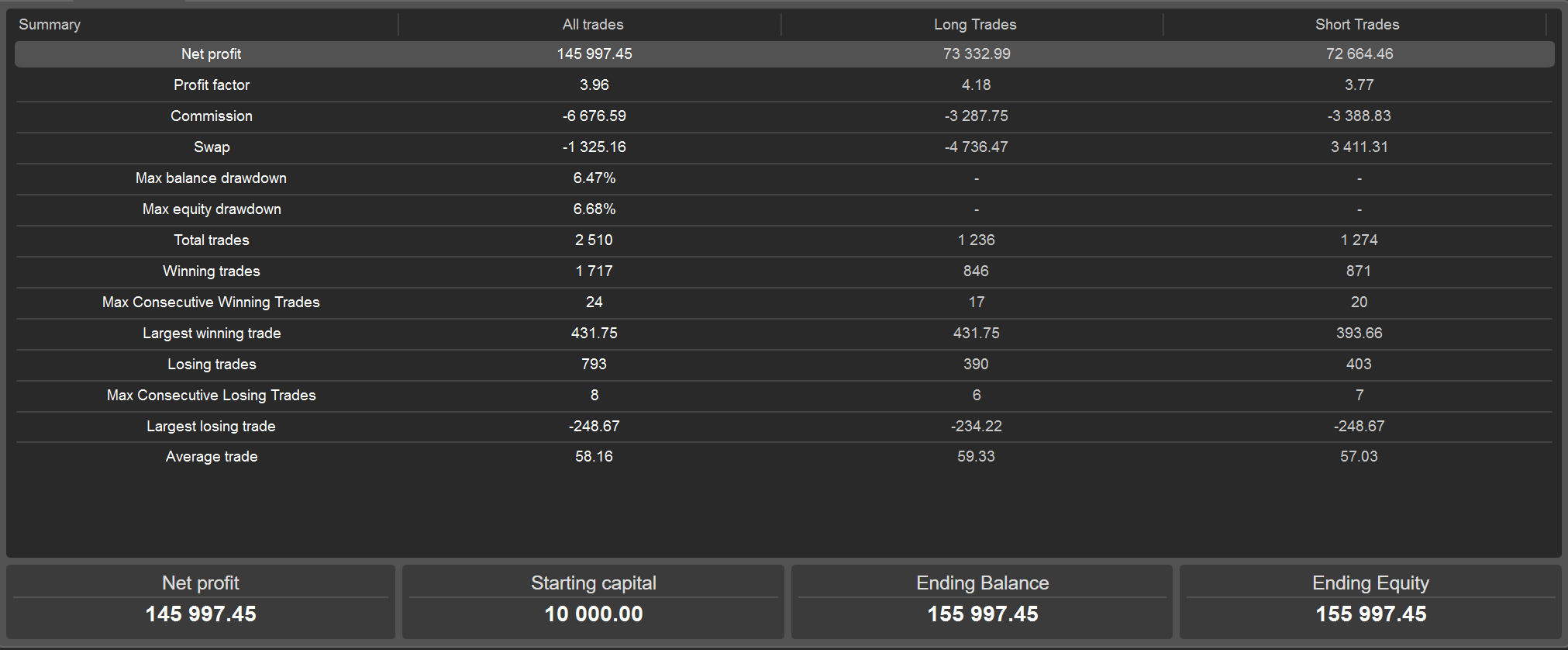Select the Winning trades row
The width and height of the screenshot is (1568, 650).
coord(211,271)
